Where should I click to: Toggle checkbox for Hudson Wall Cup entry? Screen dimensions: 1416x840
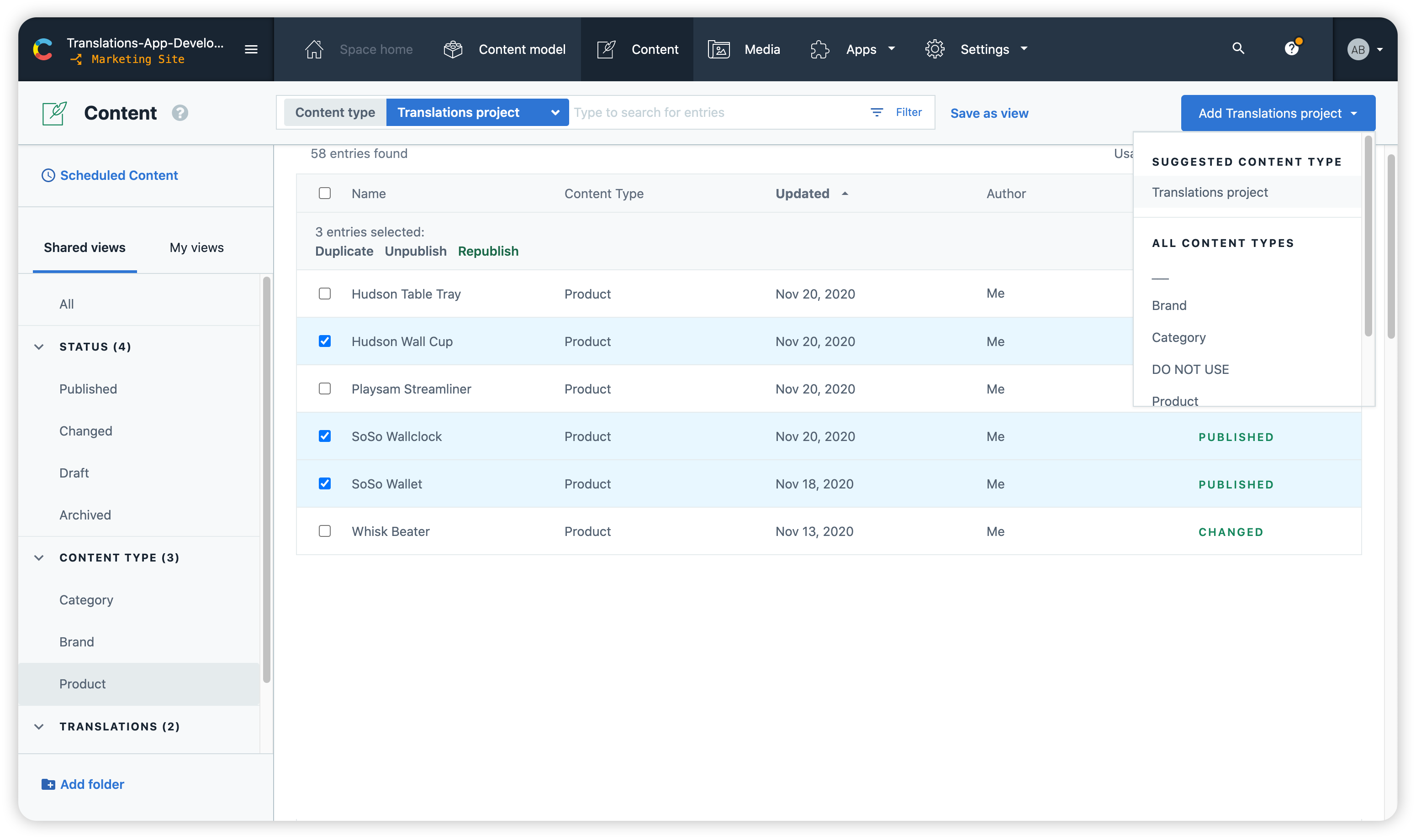click(325, 341)
